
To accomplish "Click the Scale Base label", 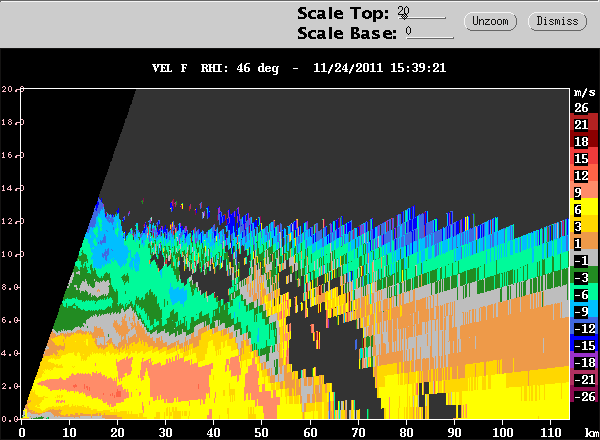I will [347, 33].
